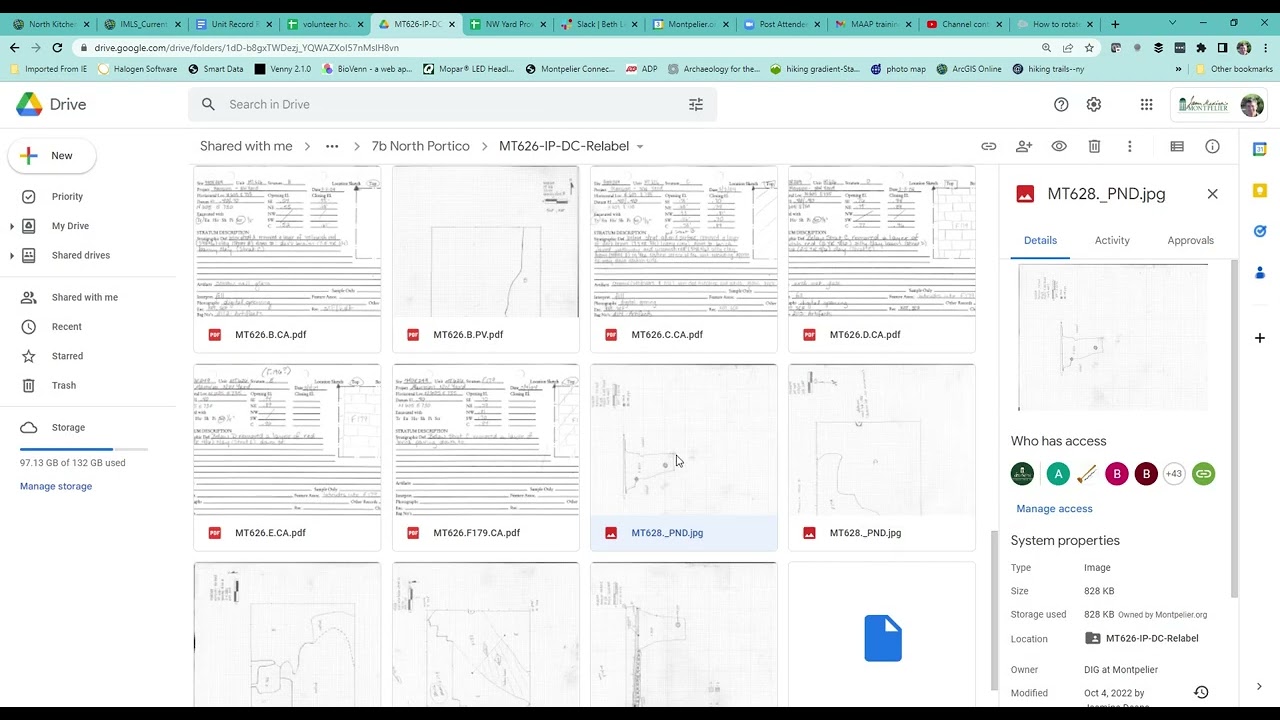Click the New button
Screen dimensions: 1280x720
tap(52, 155)
